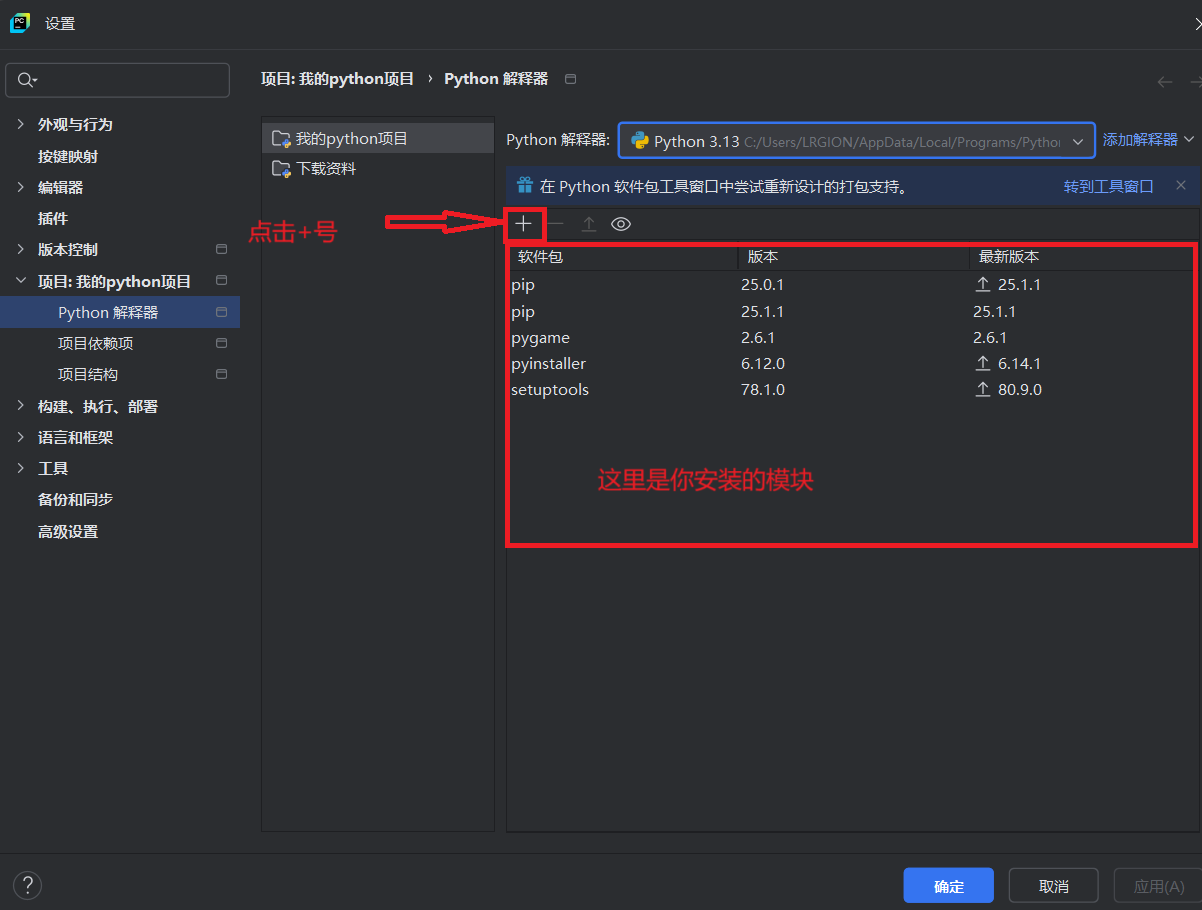Click the 确定 button

click(x=948, y=886)
